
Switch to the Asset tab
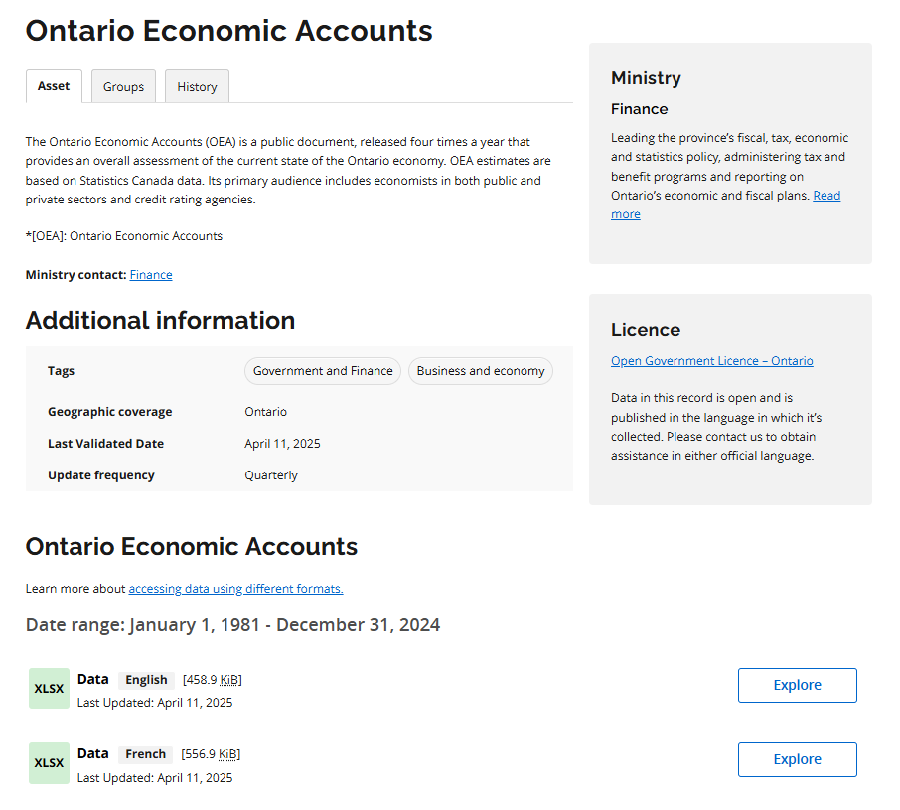54,86
